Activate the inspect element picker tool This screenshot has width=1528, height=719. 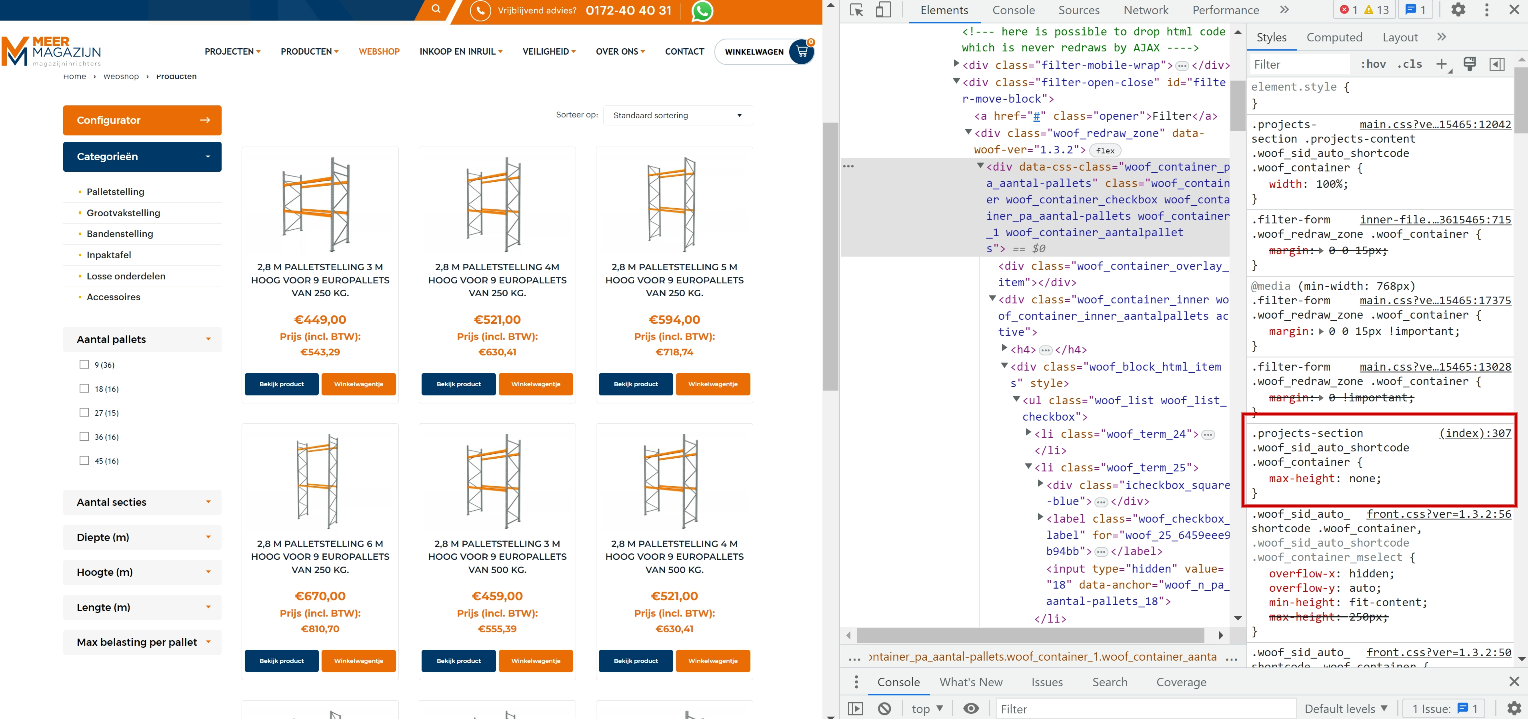point(857,10)
